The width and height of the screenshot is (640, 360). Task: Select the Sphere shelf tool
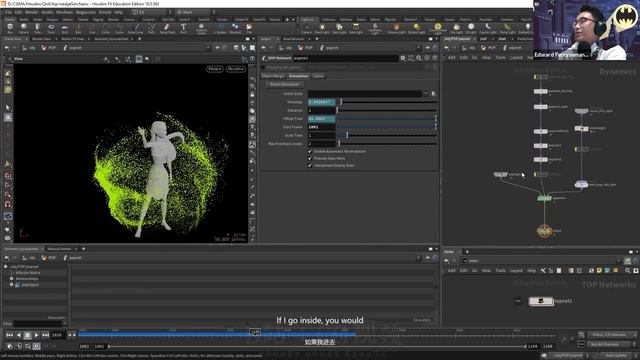click(x=24, y=28)
